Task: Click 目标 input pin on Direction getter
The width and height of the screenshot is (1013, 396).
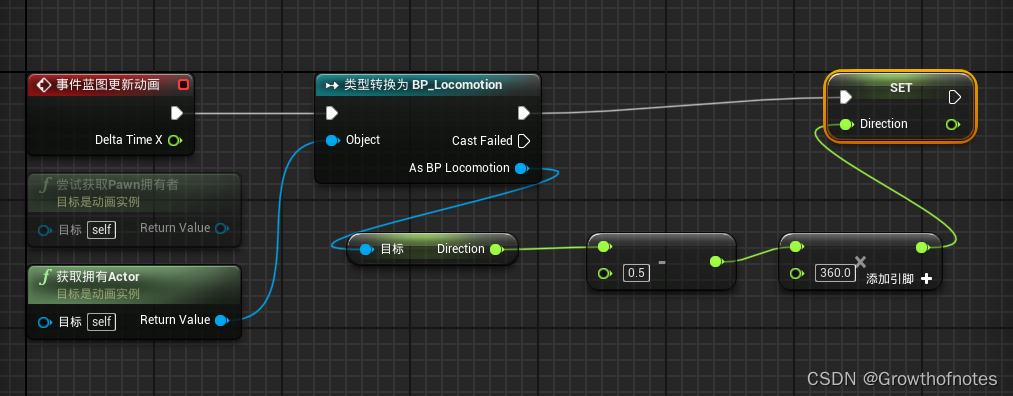Action: [366, 249]
